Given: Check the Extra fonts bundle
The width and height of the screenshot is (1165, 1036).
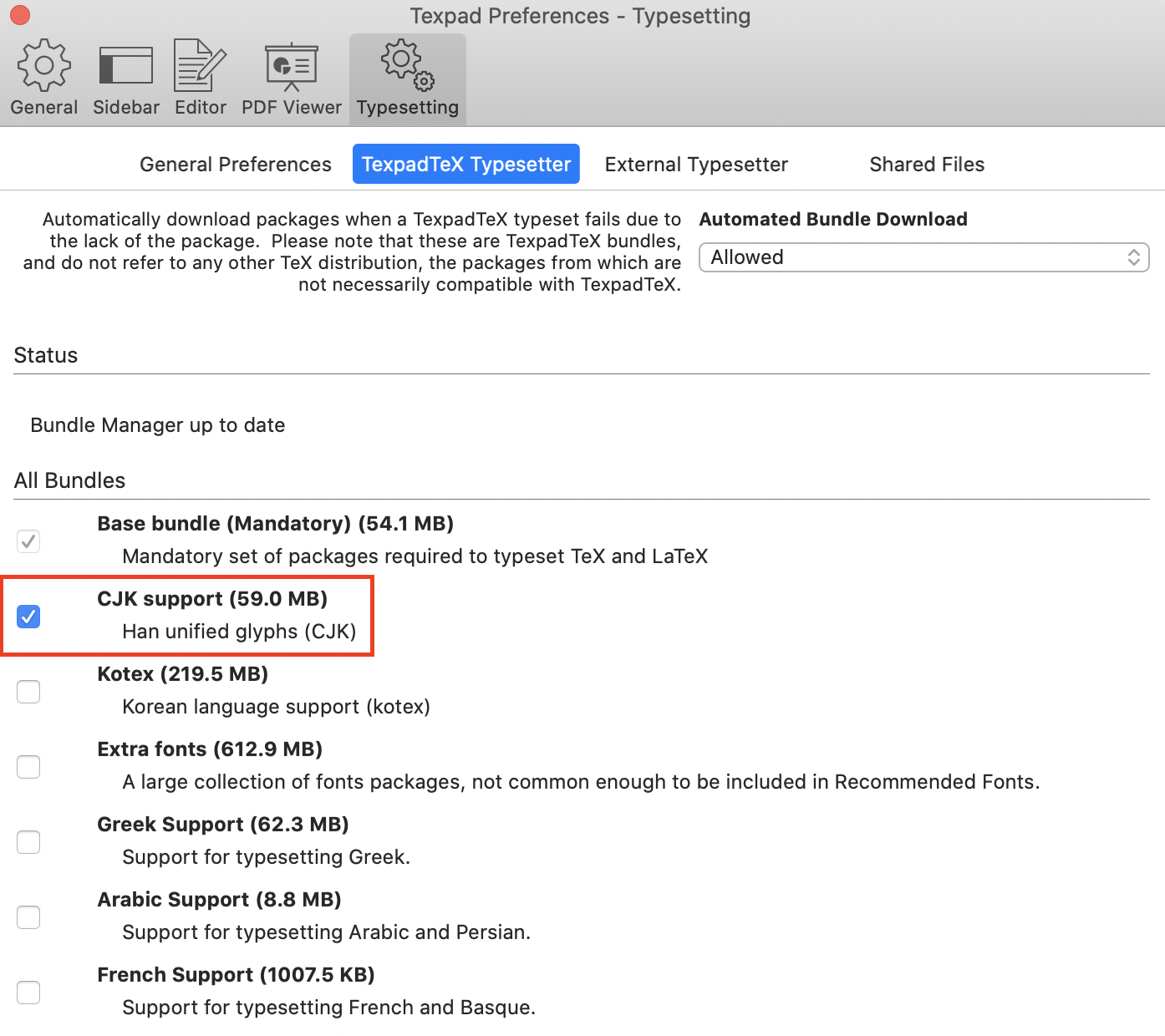Looking at the screenshot, I should [28, 767].
